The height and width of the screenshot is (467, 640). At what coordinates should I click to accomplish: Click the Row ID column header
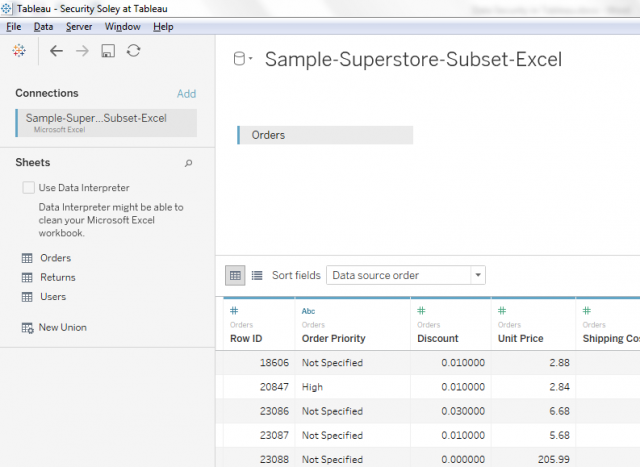click(x=246, y=338)
